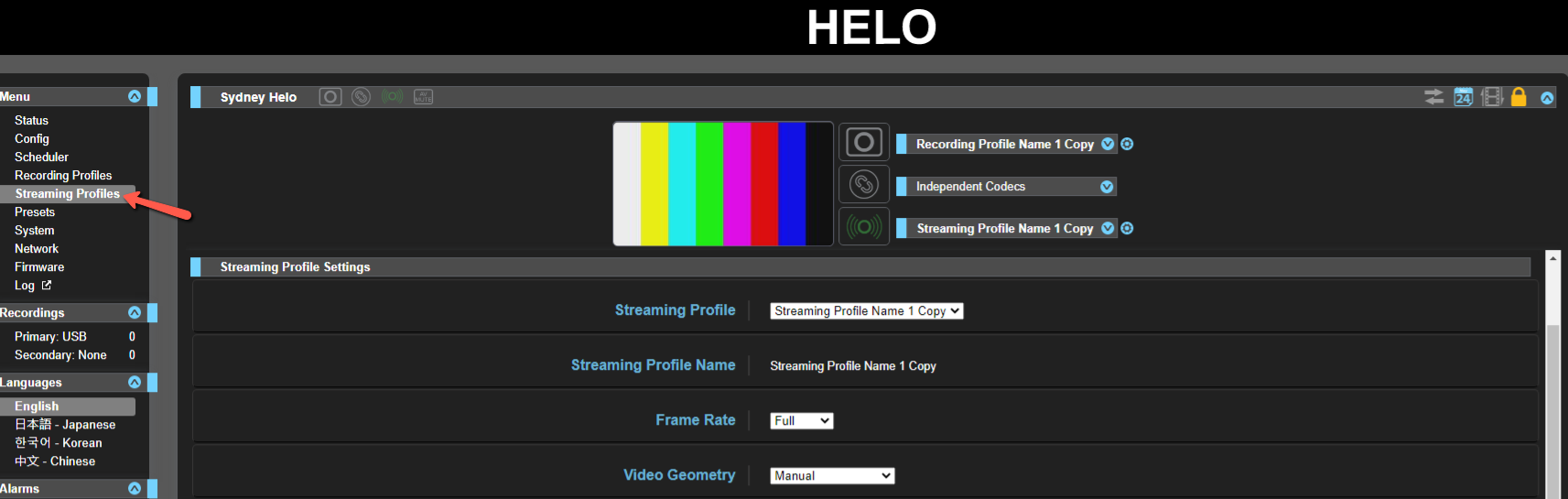
Task: Click the AV Mute icon in header bar
Action: [423, 97]
